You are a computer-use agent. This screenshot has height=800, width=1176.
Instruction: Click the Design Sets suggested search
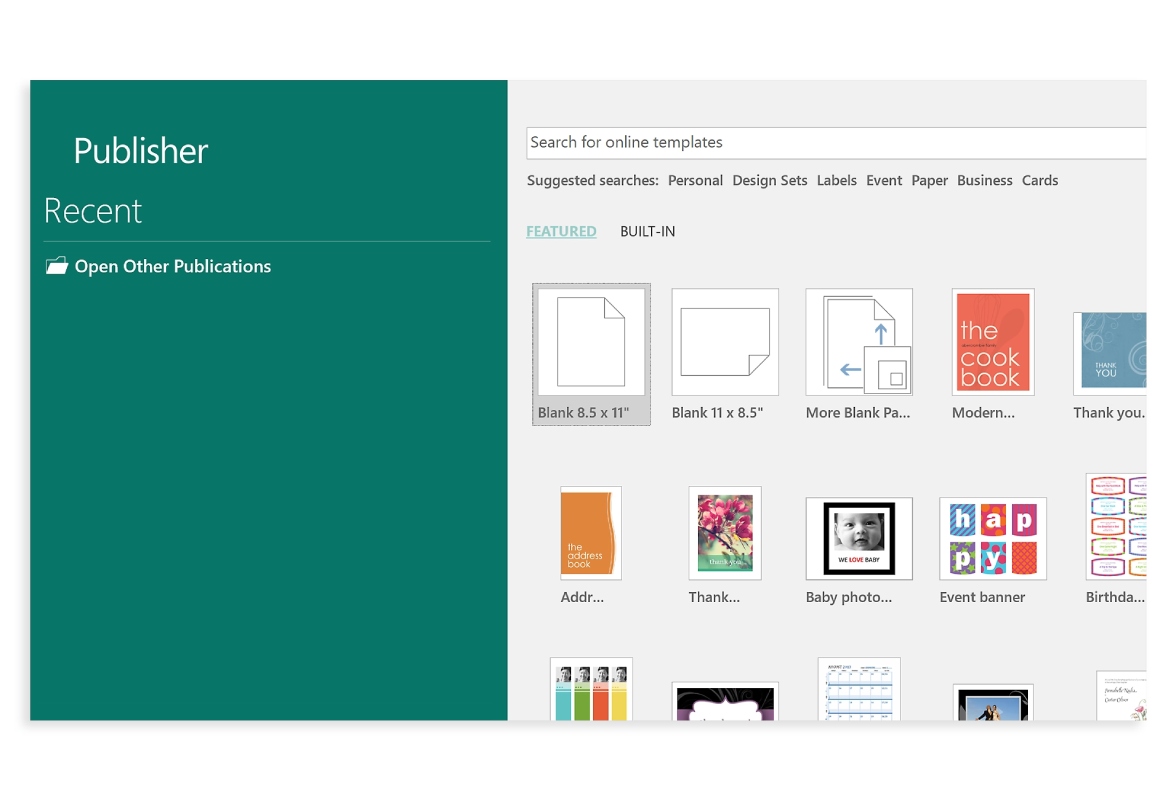[770, 181]
